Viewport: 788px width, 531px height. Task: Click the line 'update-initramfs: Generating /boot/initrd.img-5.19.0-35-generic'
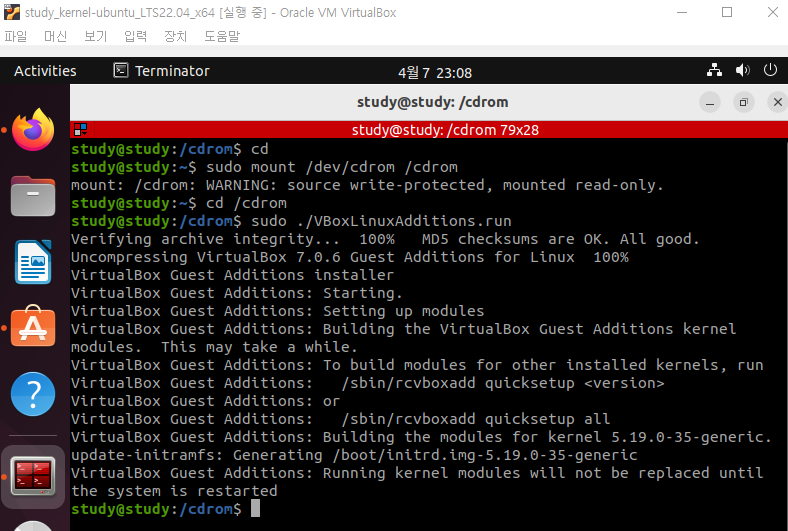pos(354,455)
